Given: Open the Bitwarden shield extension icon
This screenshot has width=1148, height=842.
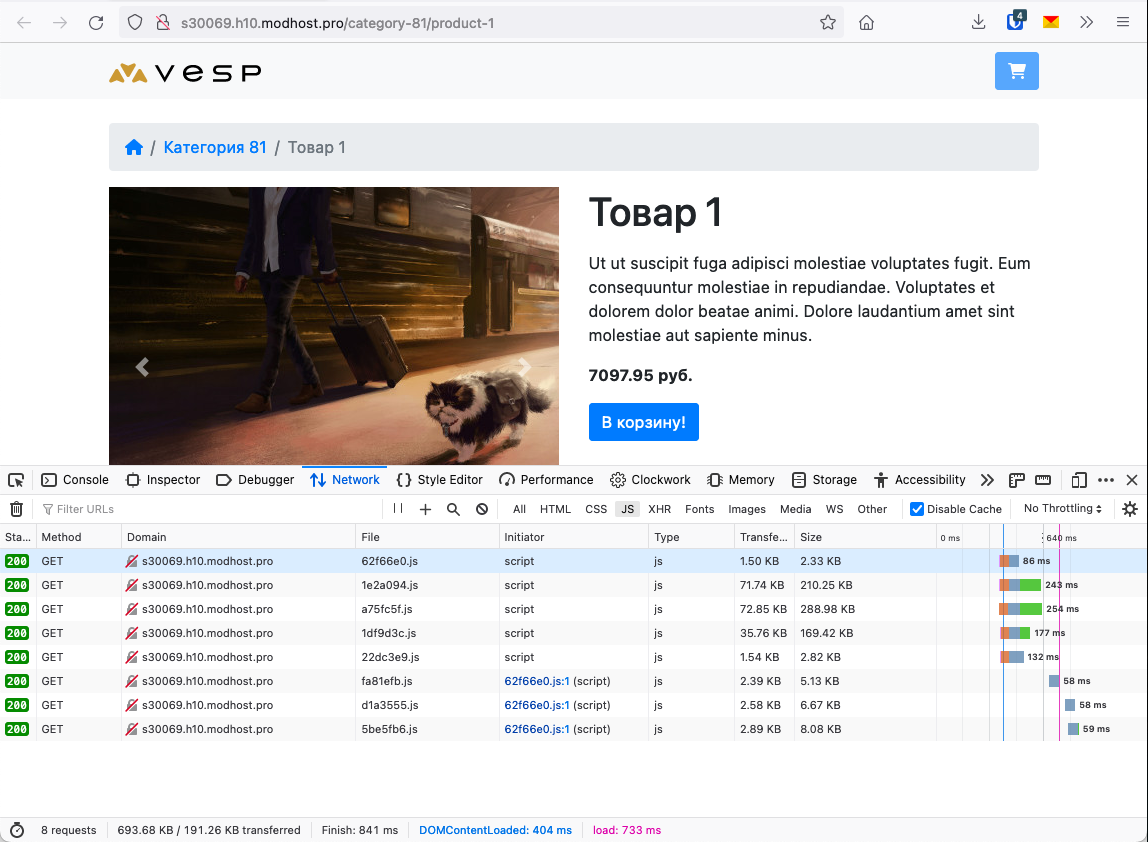Looking at the screenshot, I should pos(1015,21).
